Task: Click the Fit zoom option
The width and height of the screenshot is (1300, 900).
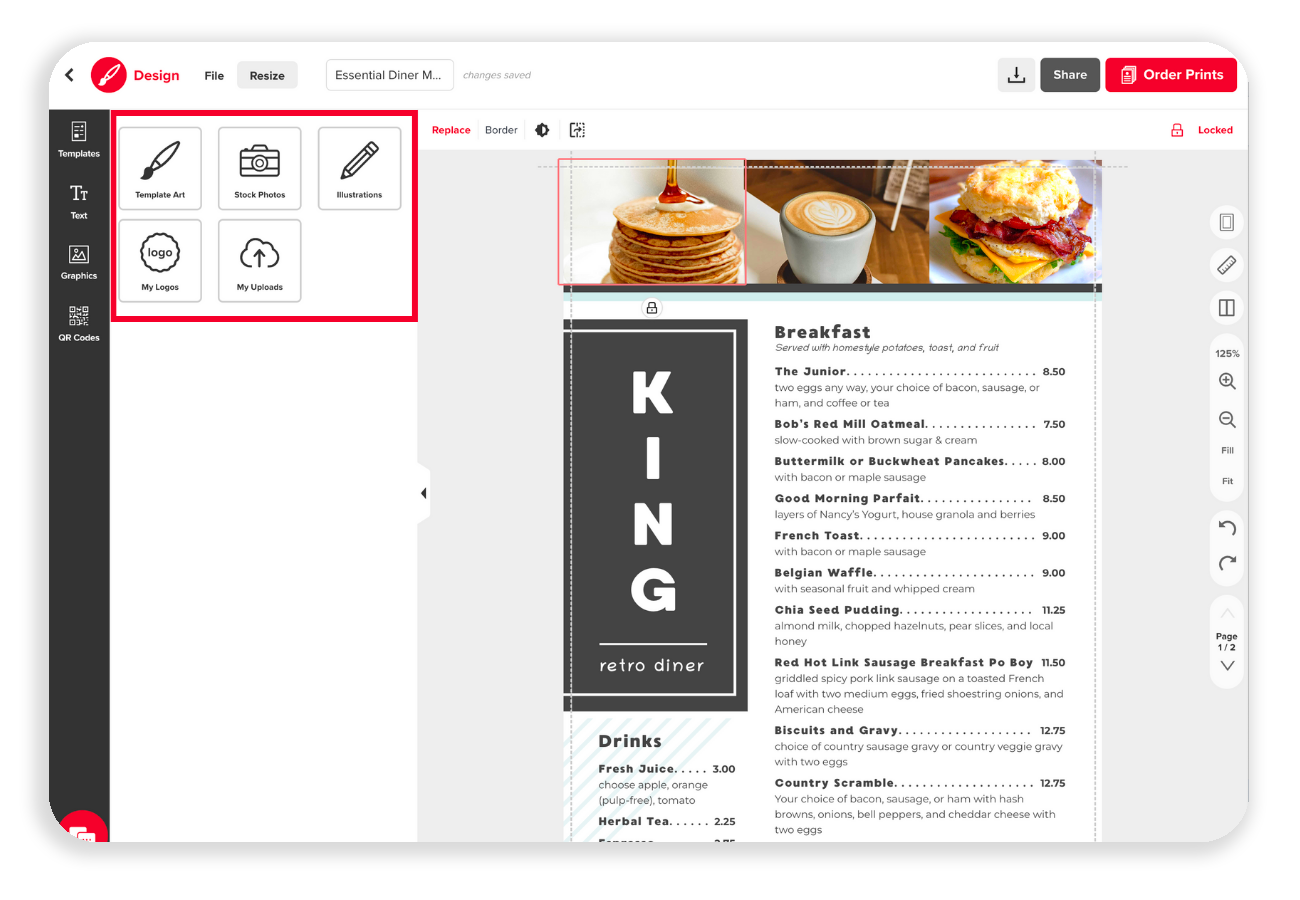Action: pos(1227,481)
